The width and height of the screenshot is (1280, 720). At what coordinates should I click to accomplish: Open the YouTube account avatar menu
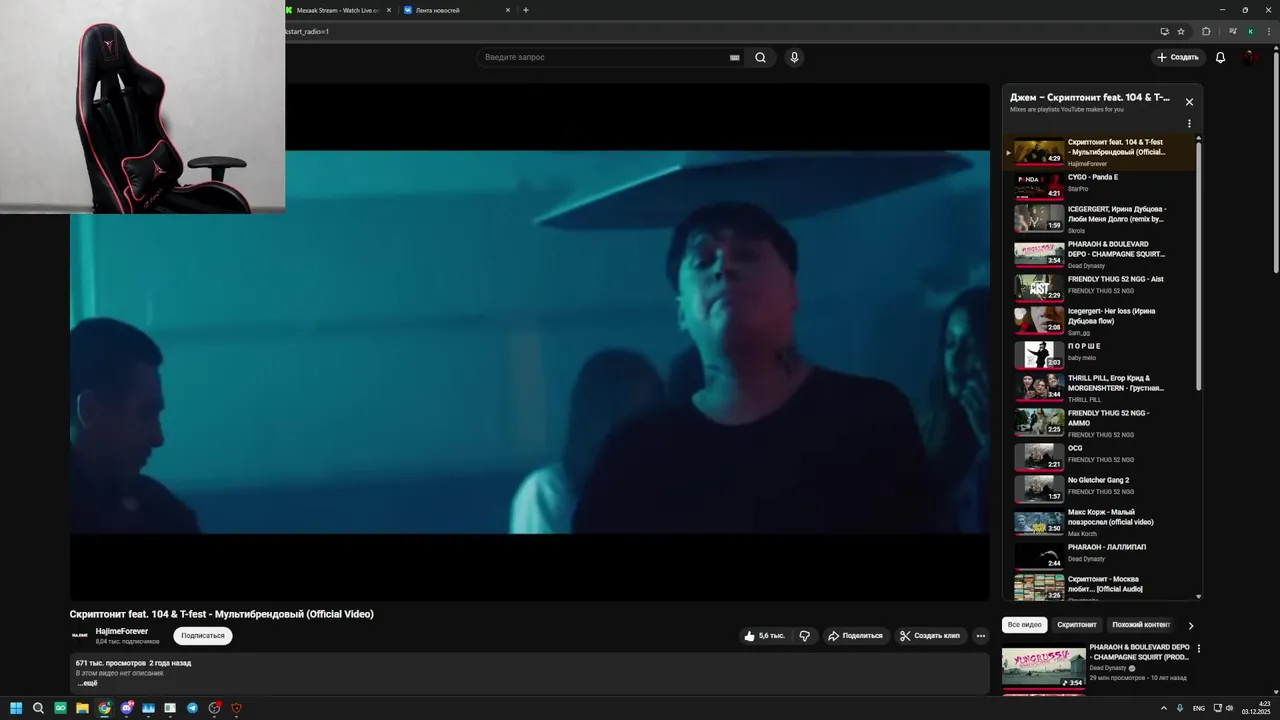point(1251,58)
